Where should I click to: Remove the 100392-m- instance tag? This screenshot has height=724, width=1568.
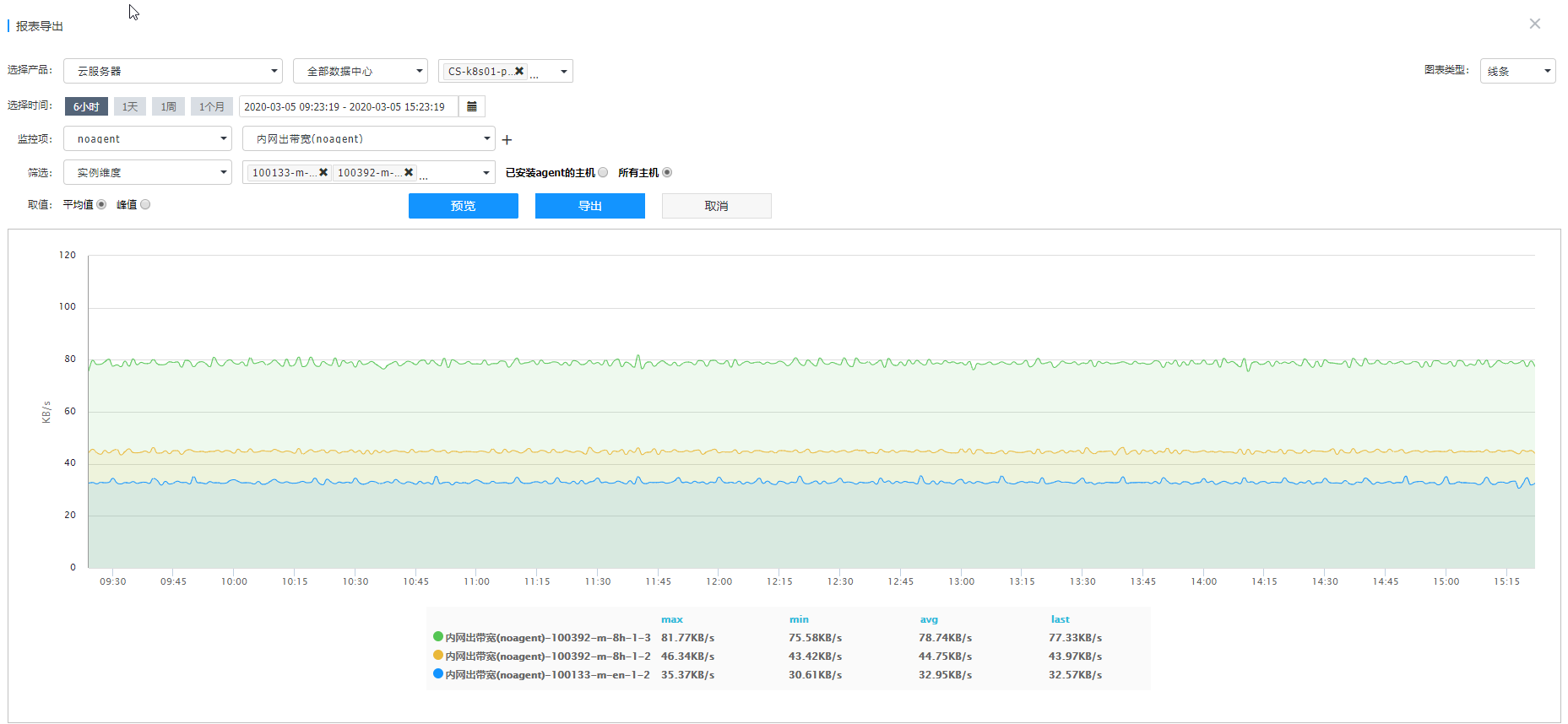coord(409,172)
